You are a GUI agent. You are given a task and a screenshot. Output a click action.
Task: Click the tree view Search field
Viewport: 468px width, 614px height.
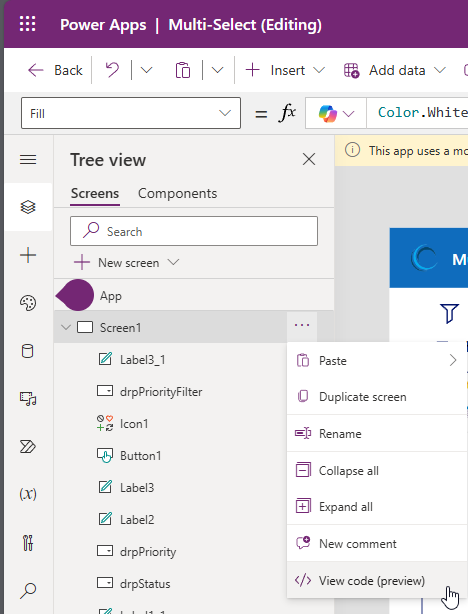(x=194, y=231)
